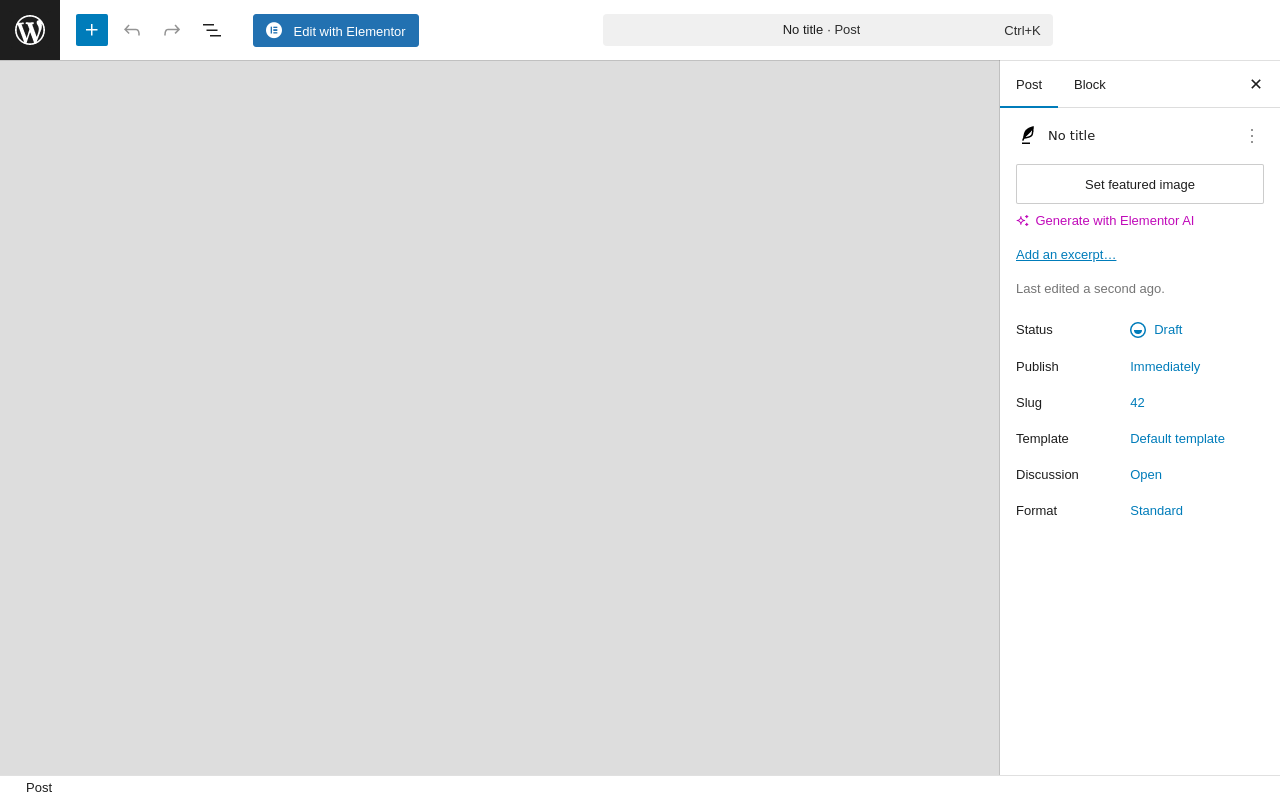Open the block inserter plus button
This screenshot has width=1280, height=800.
pyautogui.click(x=92, y=30)
